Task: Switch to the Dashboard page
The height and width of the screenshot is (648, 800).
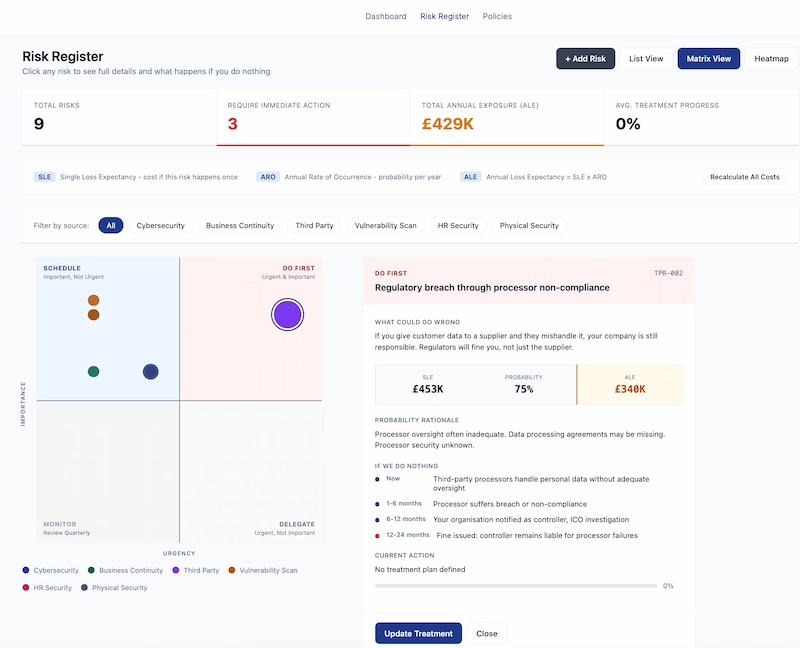Action: click(388, 16)
